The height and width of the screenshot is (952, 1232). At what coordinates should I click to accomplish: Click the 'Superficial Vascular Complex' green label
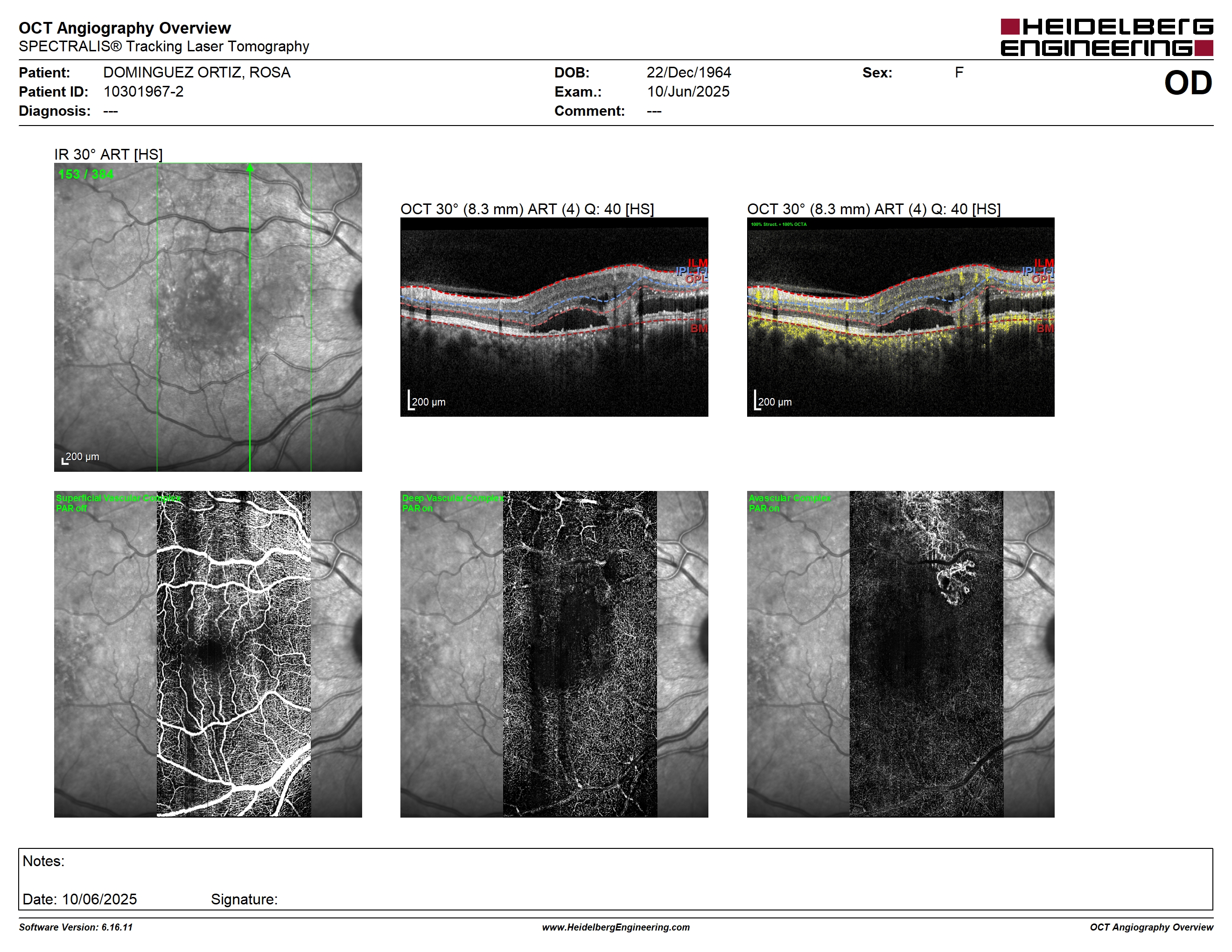click(119, 498)
